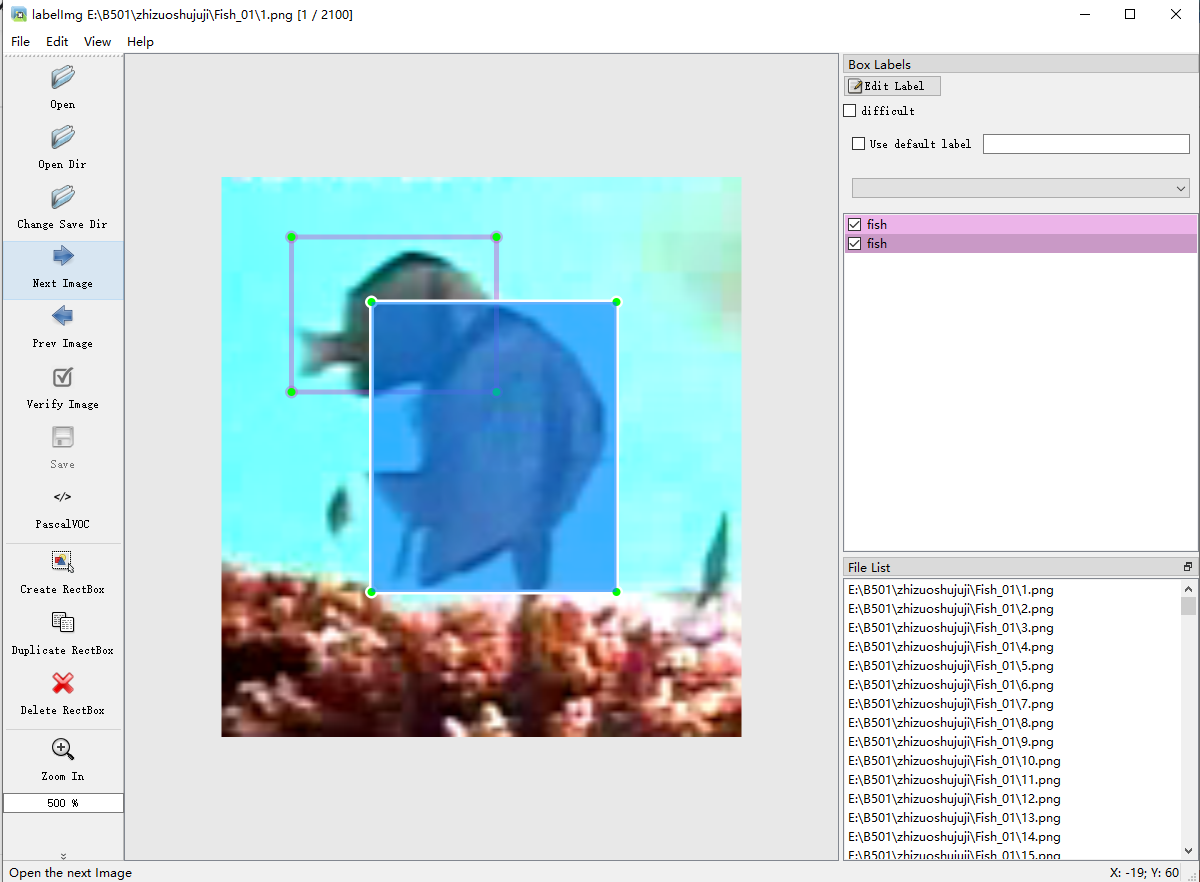Go back using Prev Image
Screen dimensions: 1200x882
click(x=62, y=327)
